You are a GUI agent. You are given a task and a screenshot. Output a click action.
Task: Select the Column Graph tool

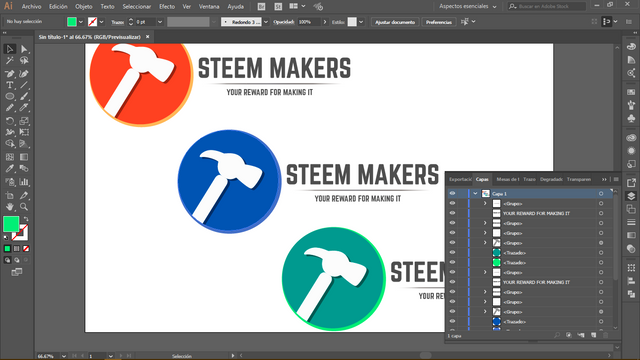tap(24, 182)
